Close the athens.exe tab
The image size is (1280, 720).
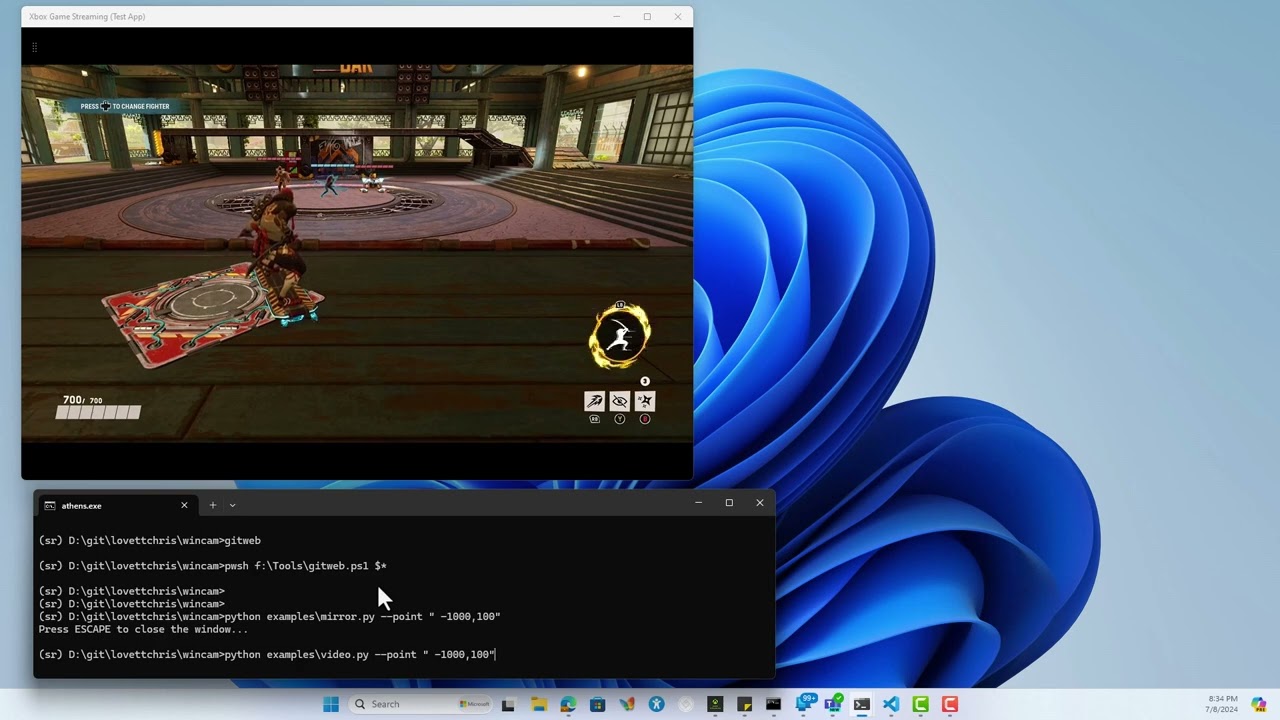point(184,505)
